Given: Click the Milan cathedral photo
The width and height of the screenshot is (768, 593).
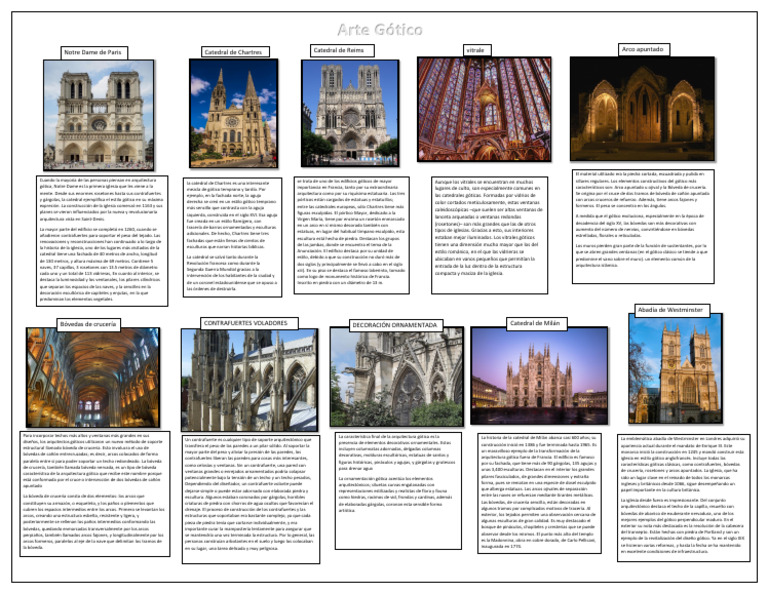Looking at the screenshot, I should [x=539, y=376].
